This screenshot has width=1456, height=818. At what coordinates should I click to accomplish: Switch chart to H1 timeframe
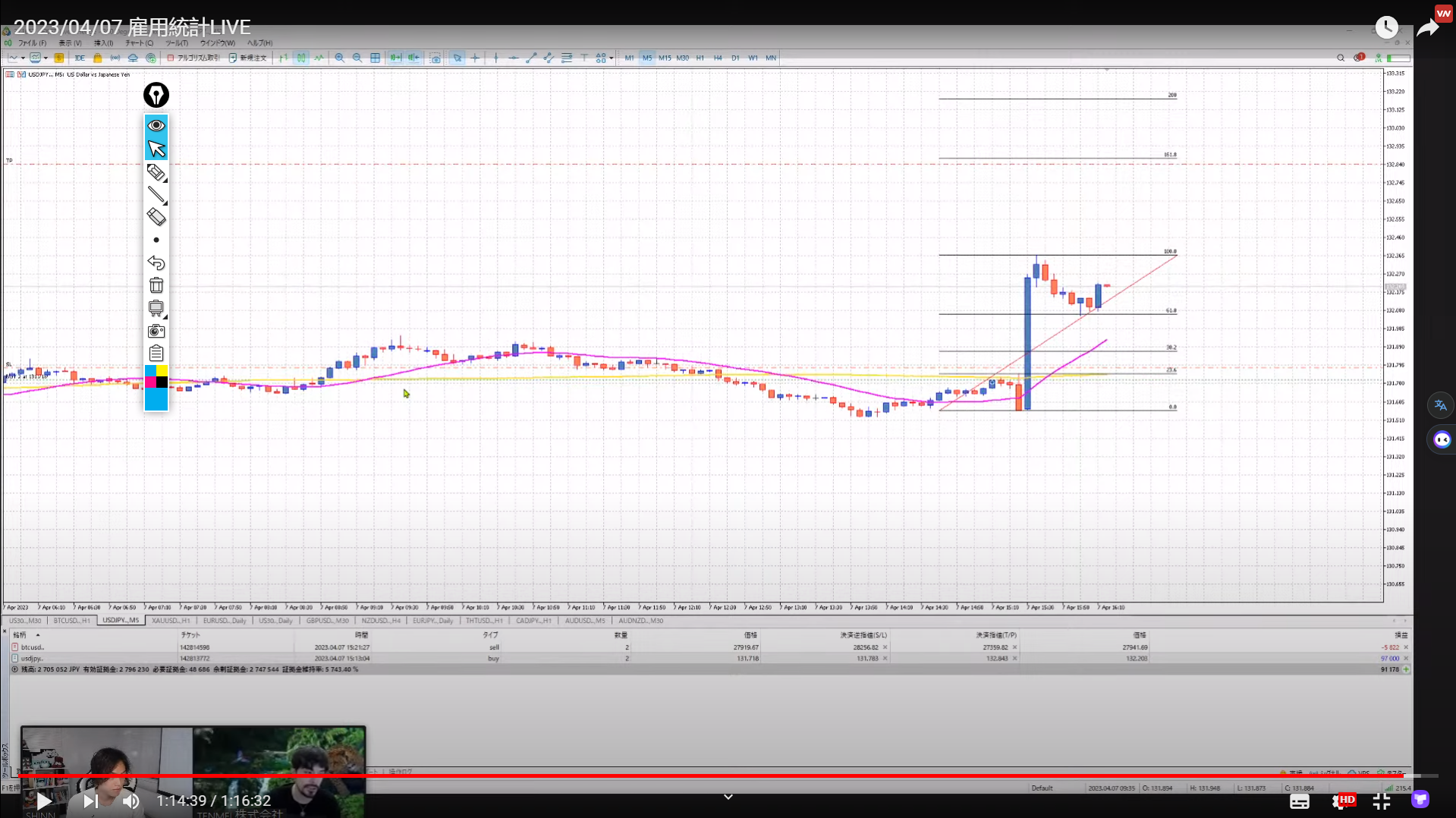(700, 58)
